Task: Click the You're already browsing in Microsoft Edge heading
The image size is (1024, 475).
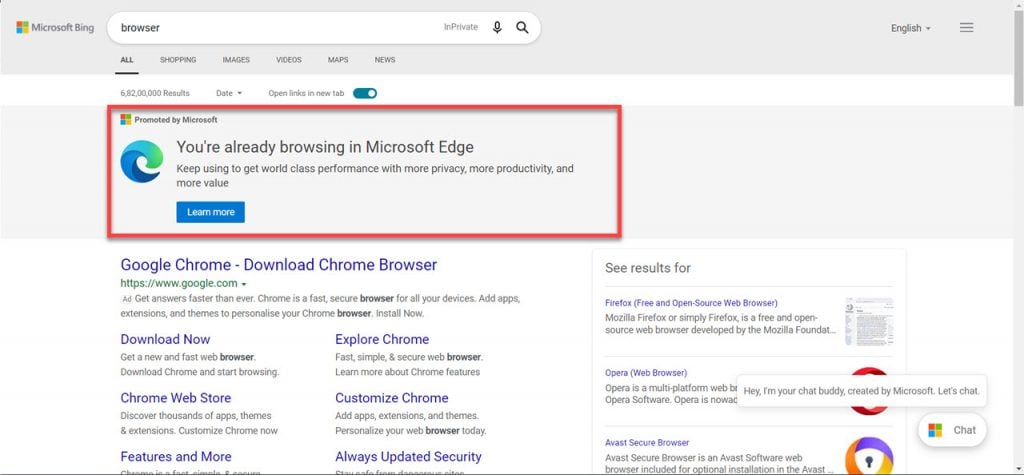Action: pos(325,147)
